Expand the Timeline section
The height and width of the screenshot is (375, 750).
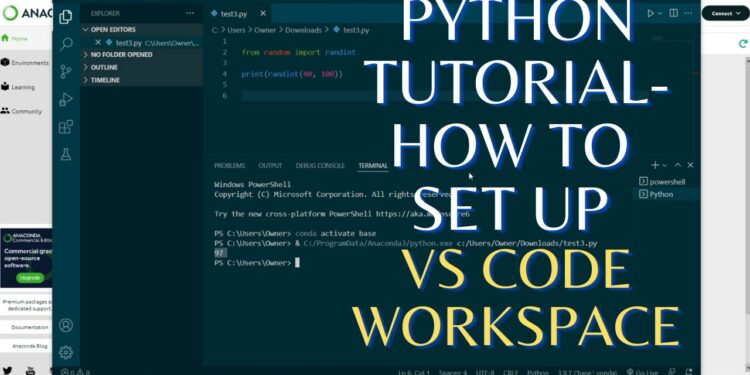click(142, 80)
